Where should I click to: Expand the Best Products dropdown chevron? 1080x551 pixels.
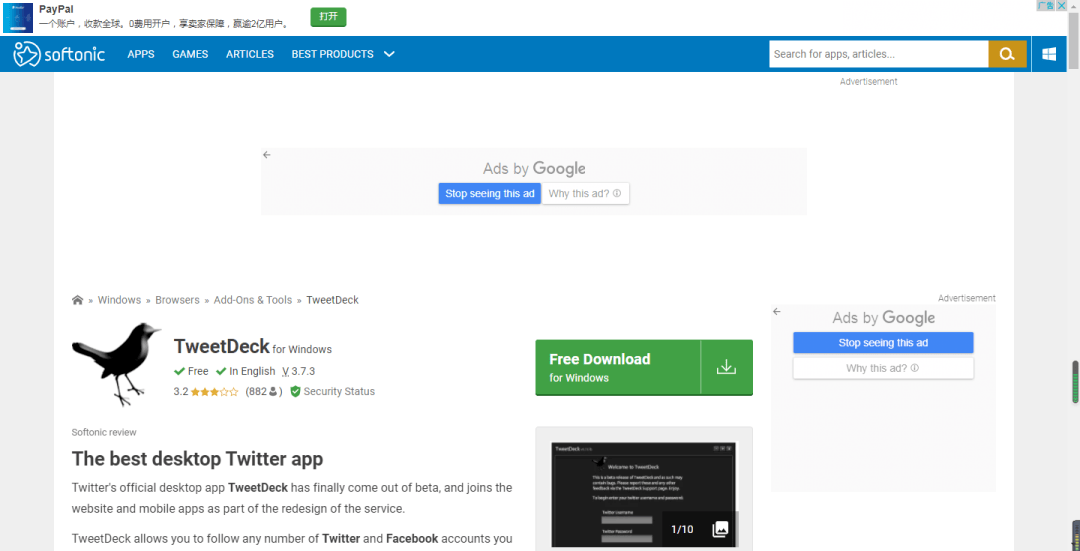[x=389, y=54]
